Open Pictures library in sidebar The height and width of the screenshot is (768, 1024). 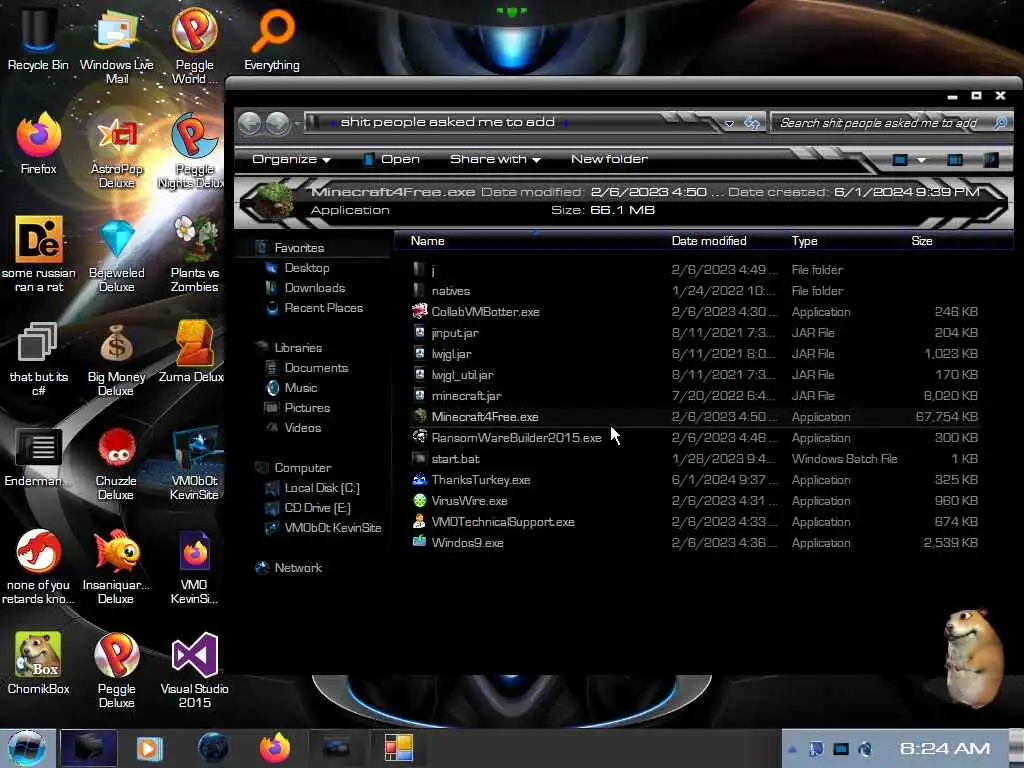tap(306, 408)
